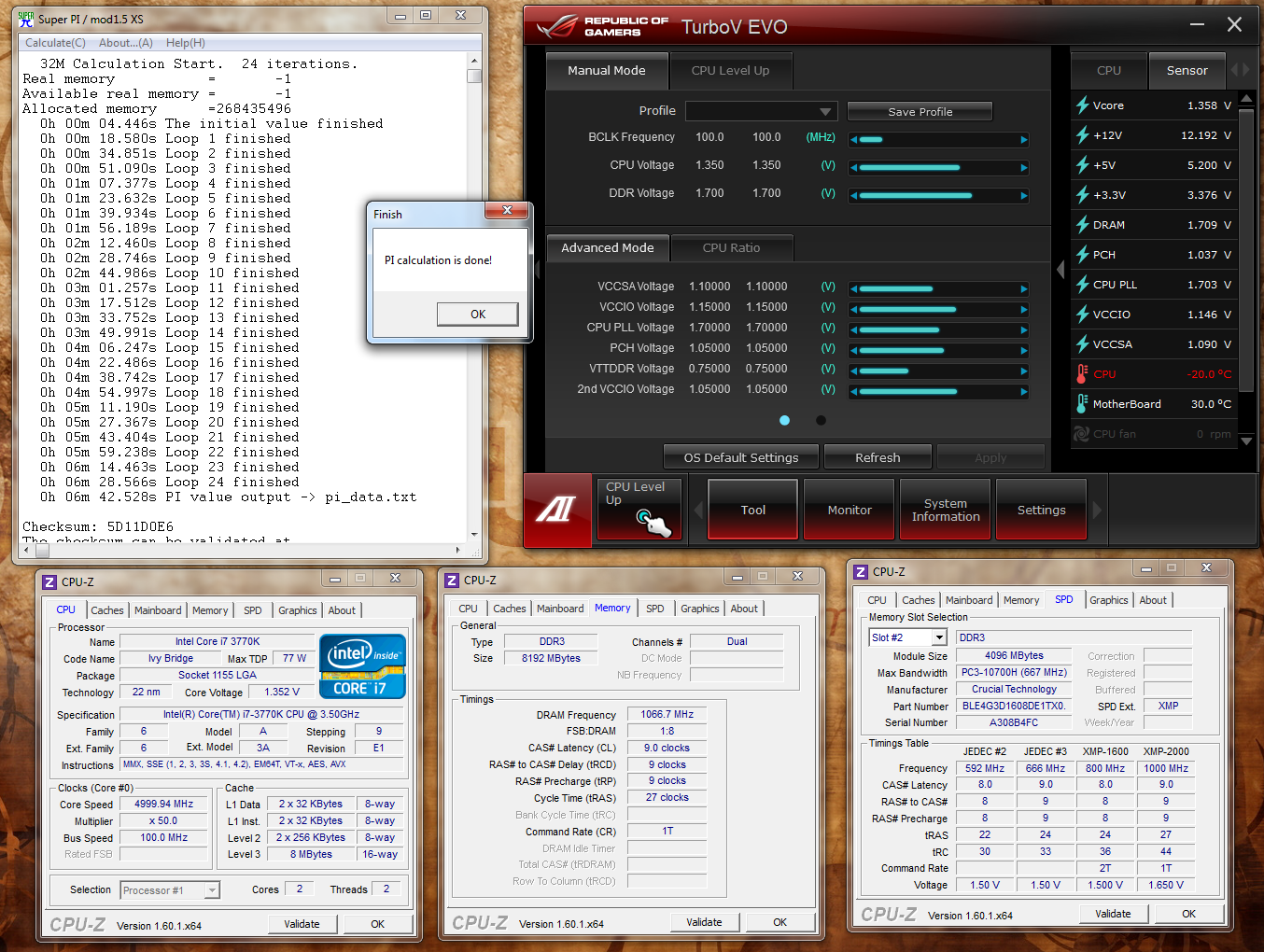
Task: Switch to the CPU Ratio tab
Action: coord(731,248)
